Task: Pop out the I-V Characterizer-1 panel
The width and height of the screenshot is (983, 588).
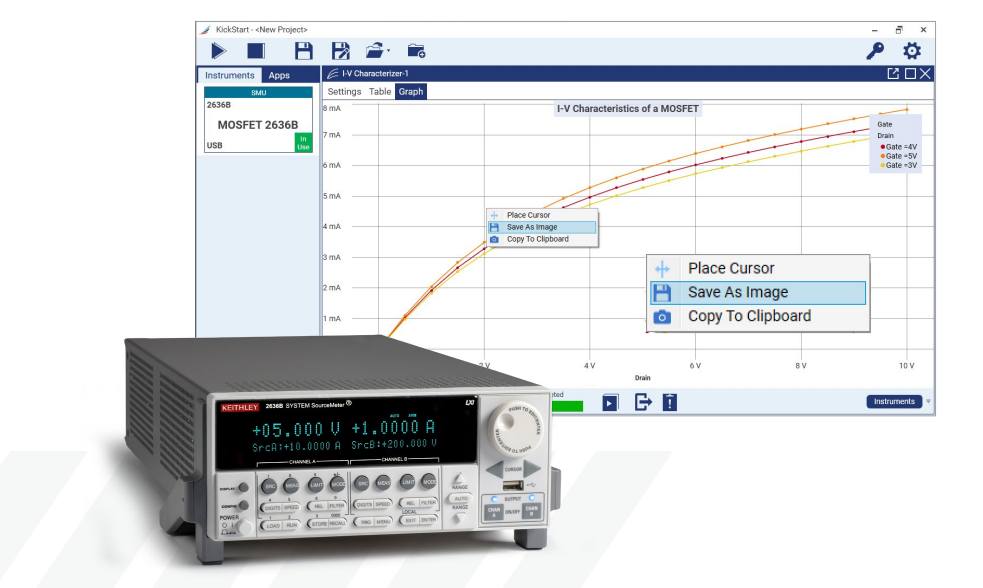Action: click(893, 73)
